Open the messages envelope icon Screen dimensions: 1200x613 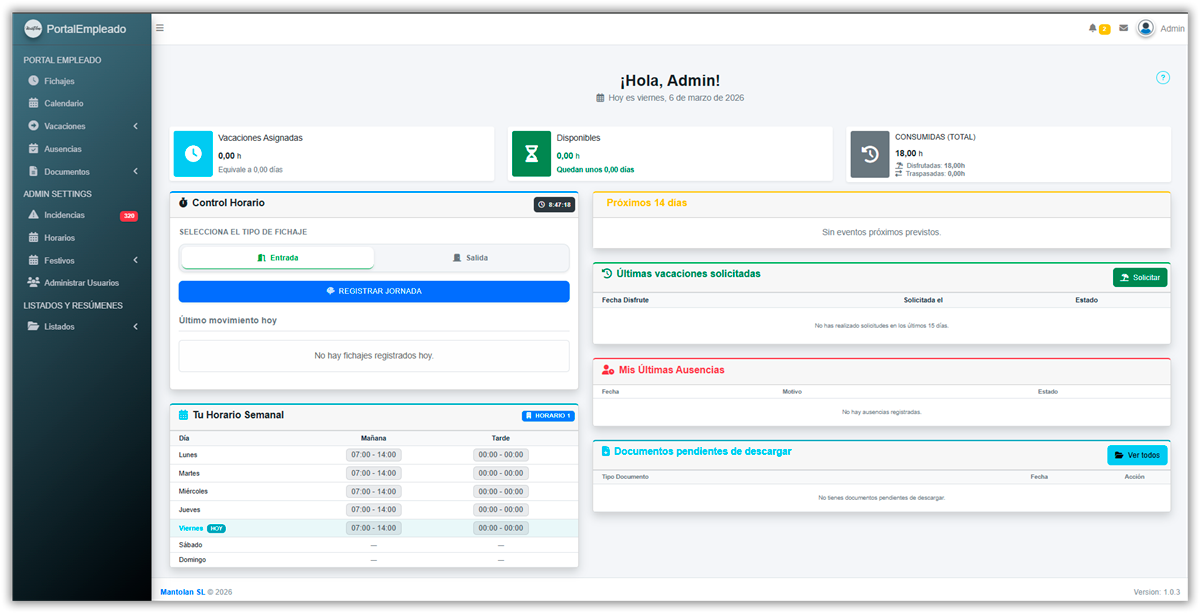1123,28
